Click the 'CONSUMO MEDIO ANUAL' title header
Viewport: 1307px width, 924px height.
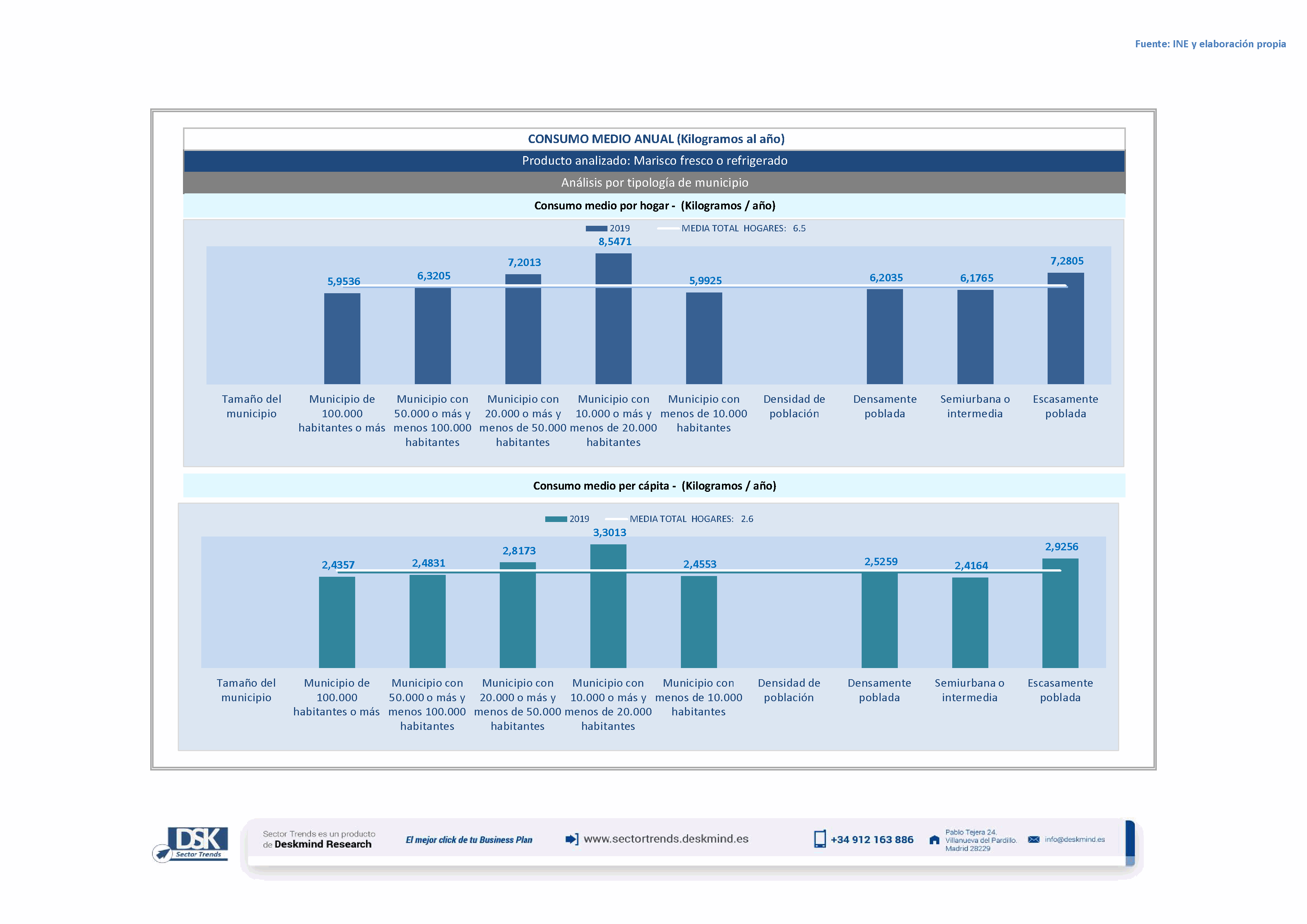point(656,139)
